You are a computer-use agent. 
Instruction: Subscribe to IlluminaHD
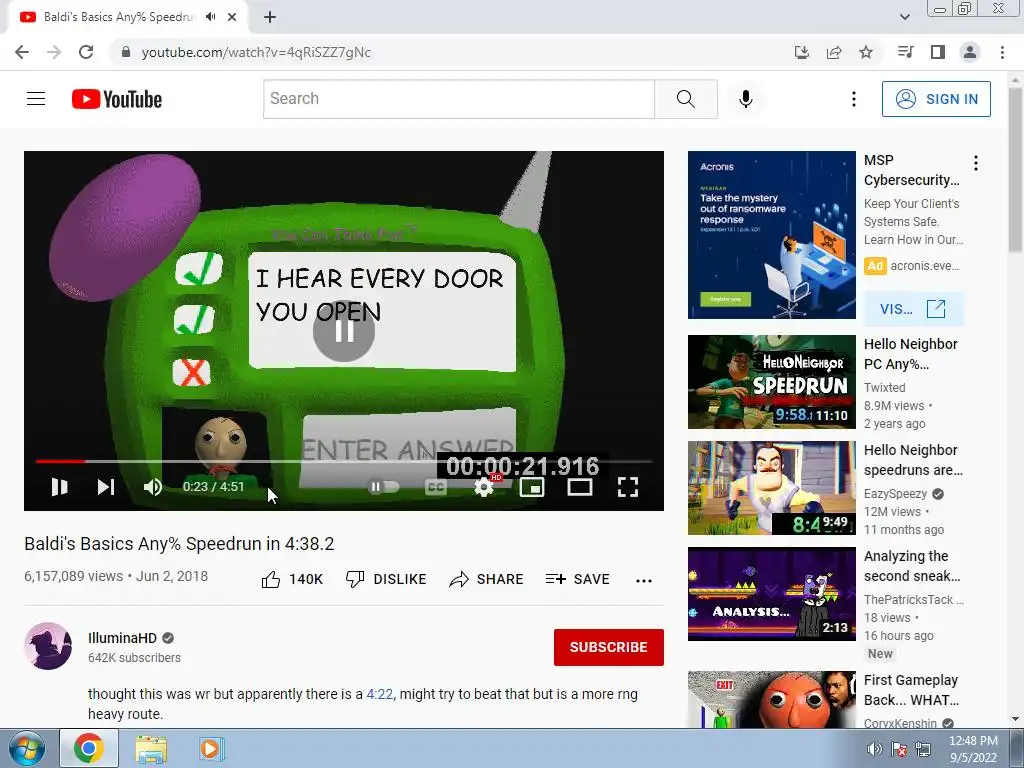tap(609, 647)
